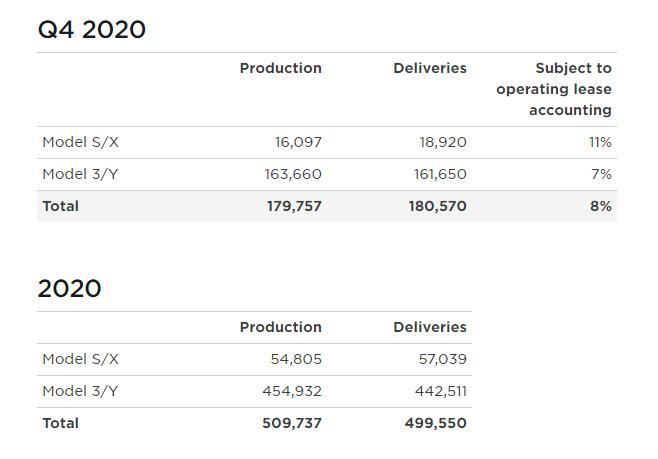Viewport: 658px width, 459px height.
Task: Click Subject to operating lease accounting header
Action: [x=554, y=89]
